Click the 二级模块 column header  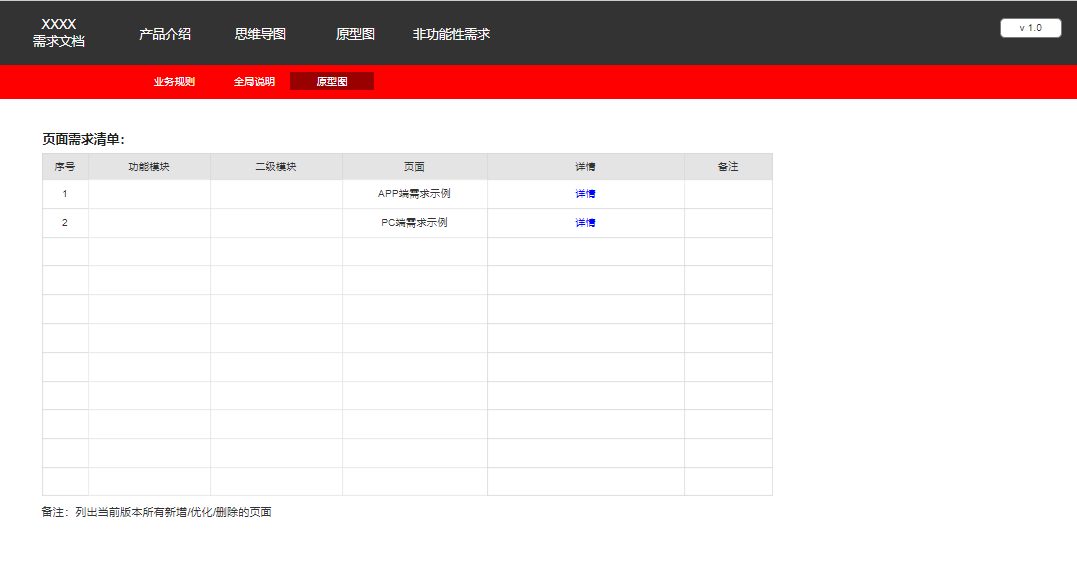276,167
